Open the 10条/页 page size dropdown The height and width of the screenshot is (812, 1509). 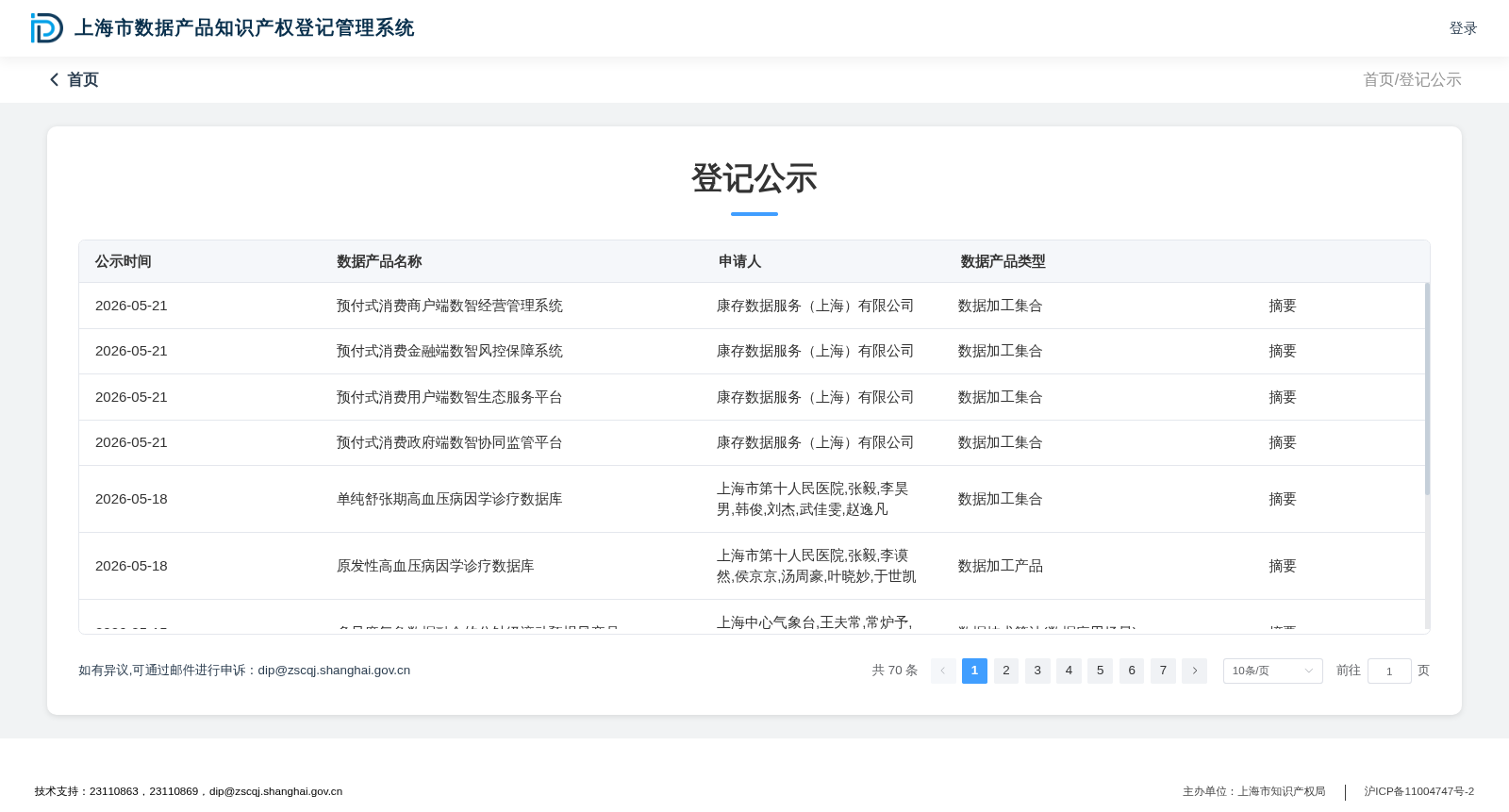(x=1272, y=671)
